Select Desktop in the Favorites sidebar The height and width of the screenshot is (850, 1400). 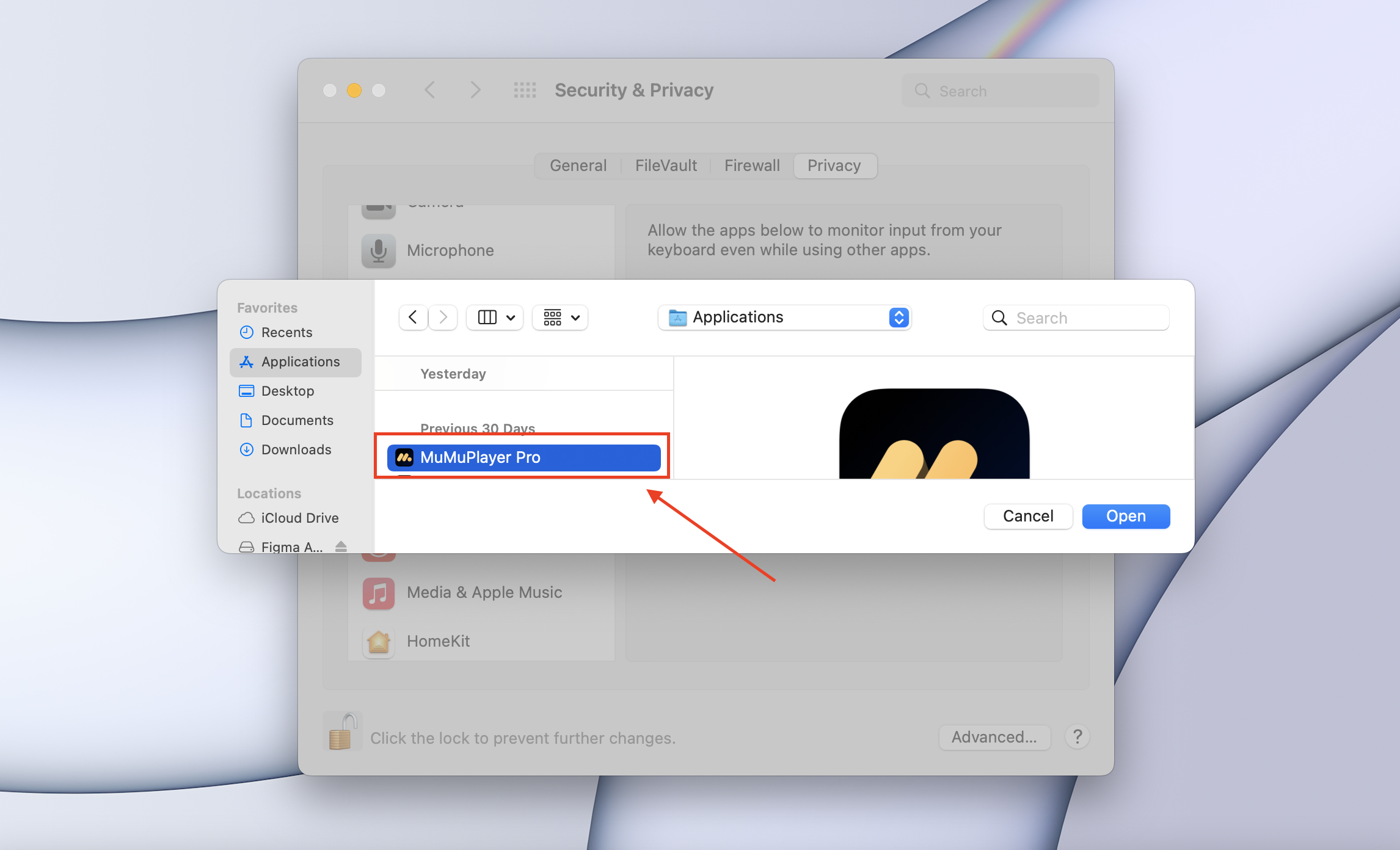pos(287,391)
